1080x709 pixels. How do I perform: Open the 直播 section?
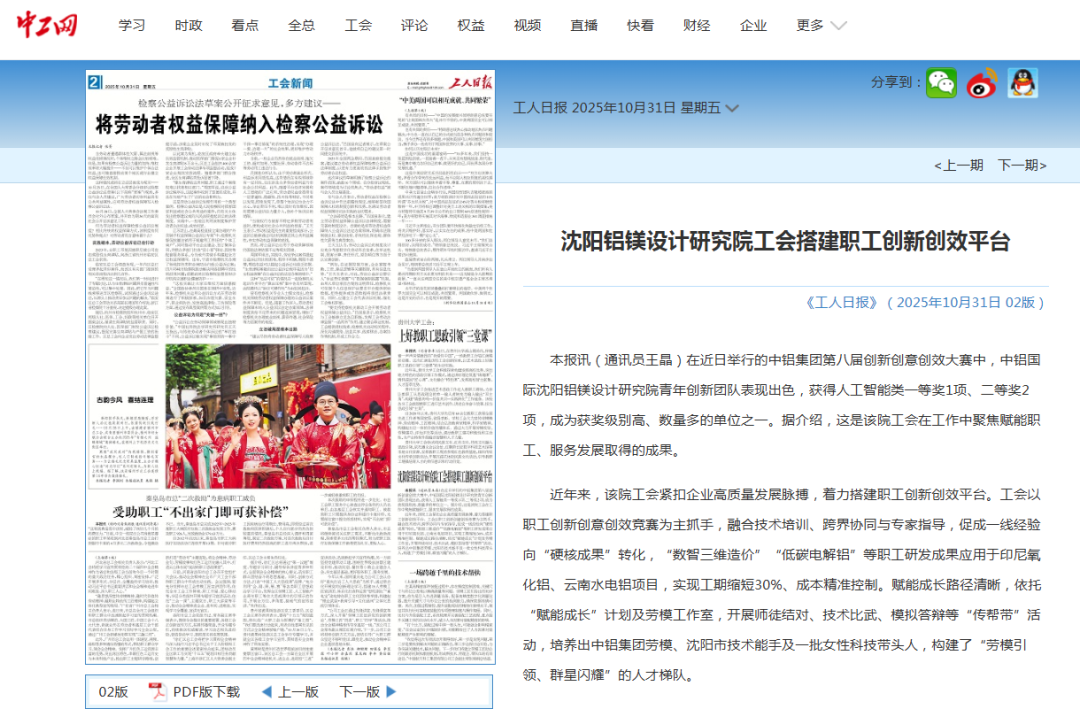[x=583, y=25]
